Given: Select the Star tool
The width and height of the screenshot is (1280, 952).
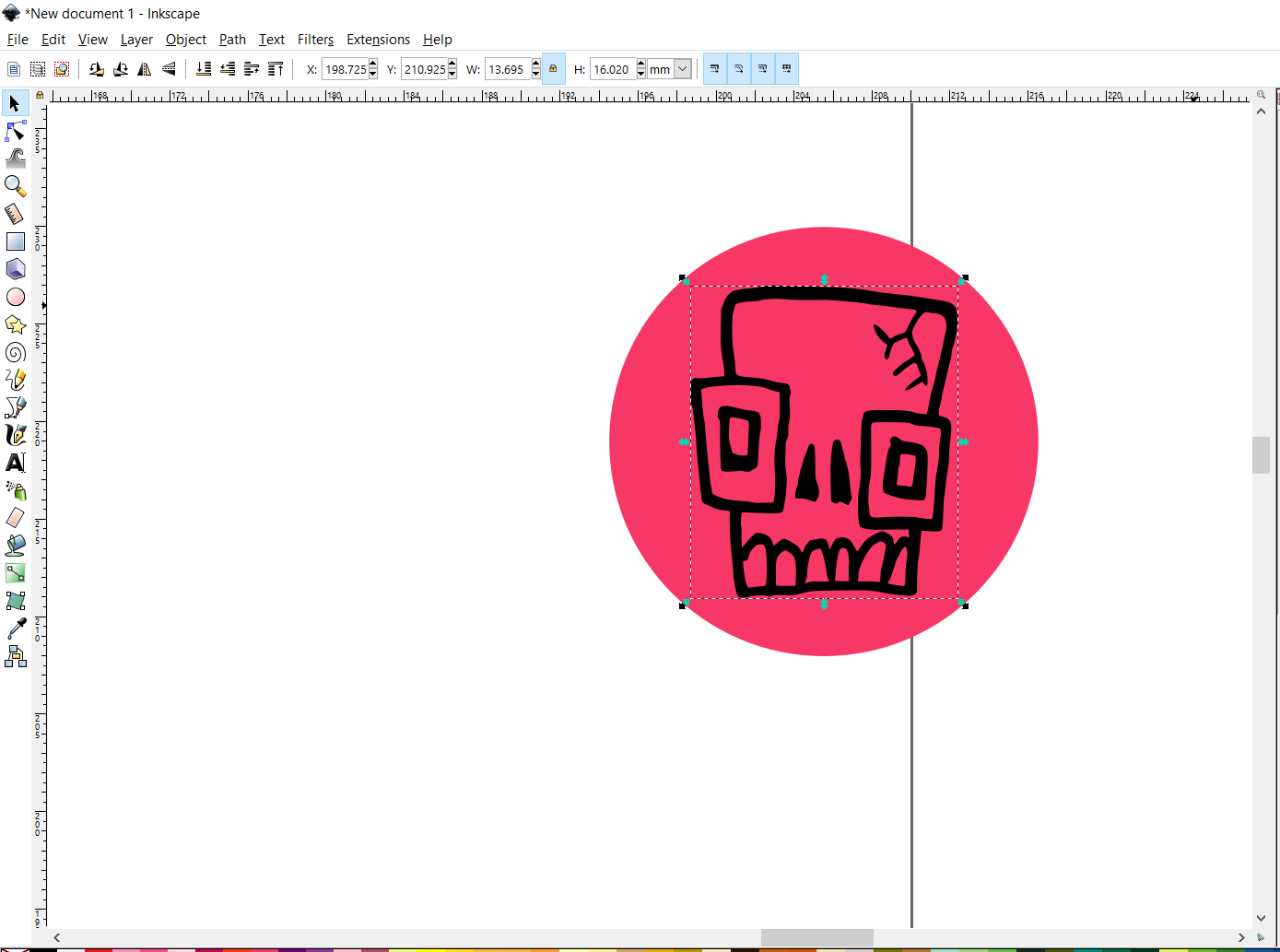Looking at the screenshot, I should 15,323.
